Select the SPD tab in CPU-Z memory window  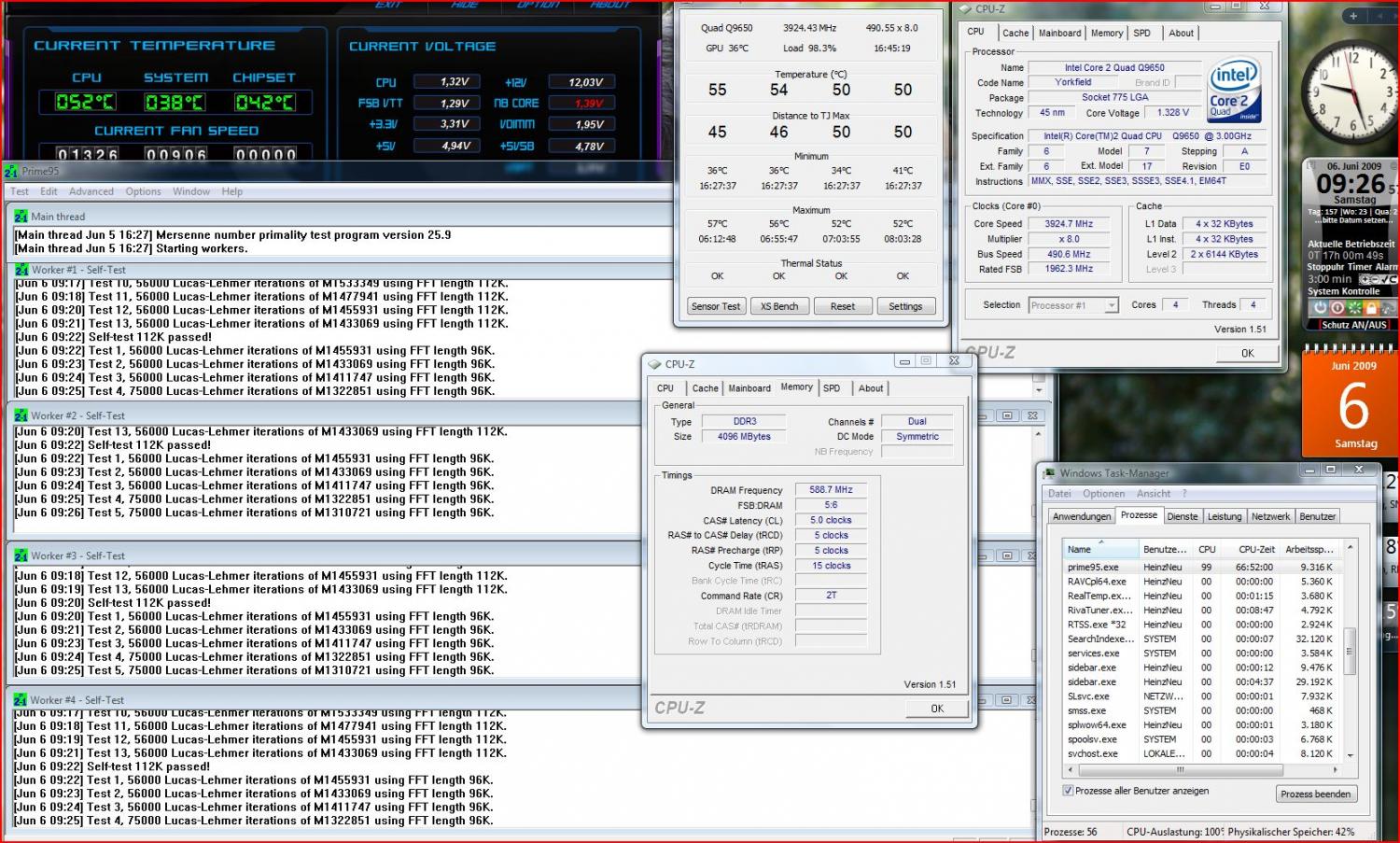point(832,388)
